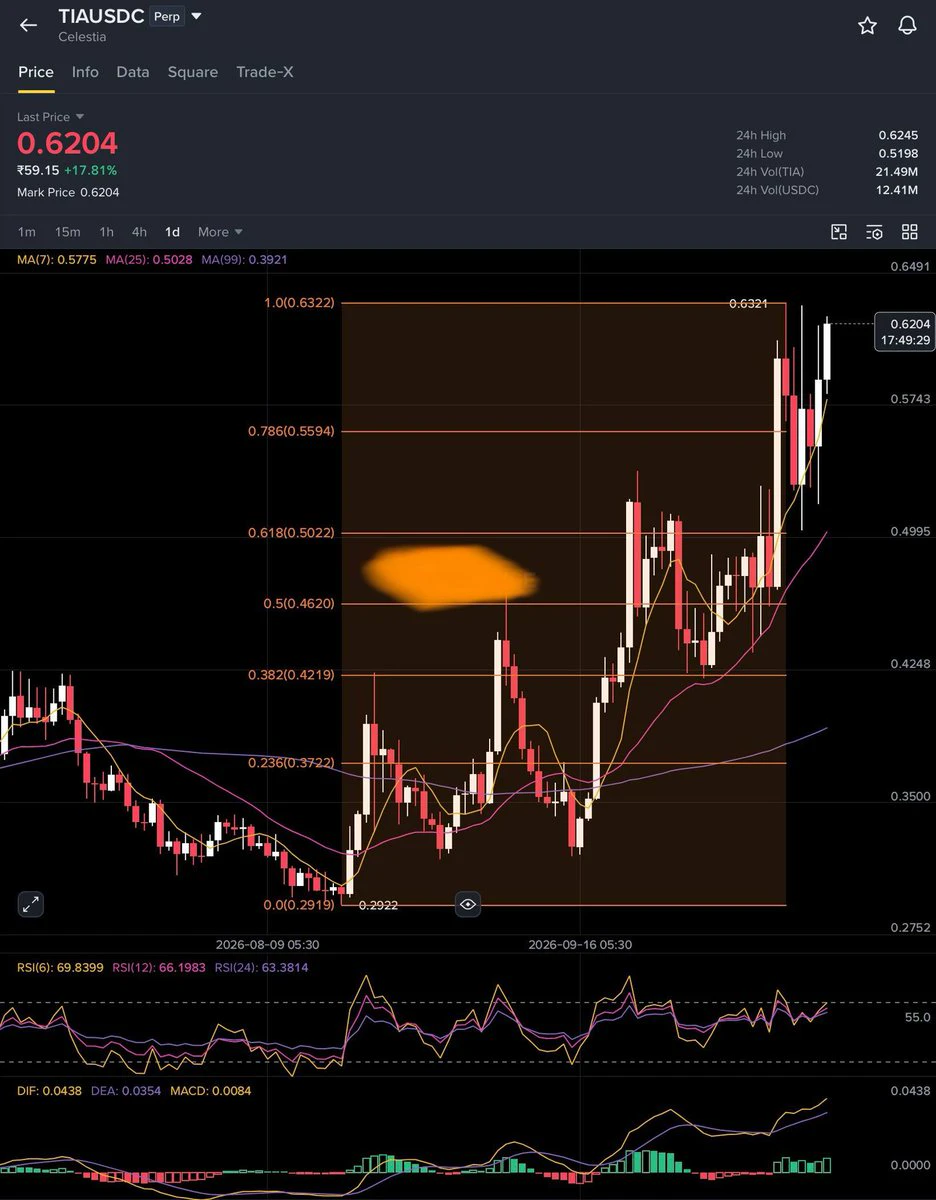Click the DIF: 0.0438 label
Viewport: 936px width, 1200px height.
[49, 1090]
